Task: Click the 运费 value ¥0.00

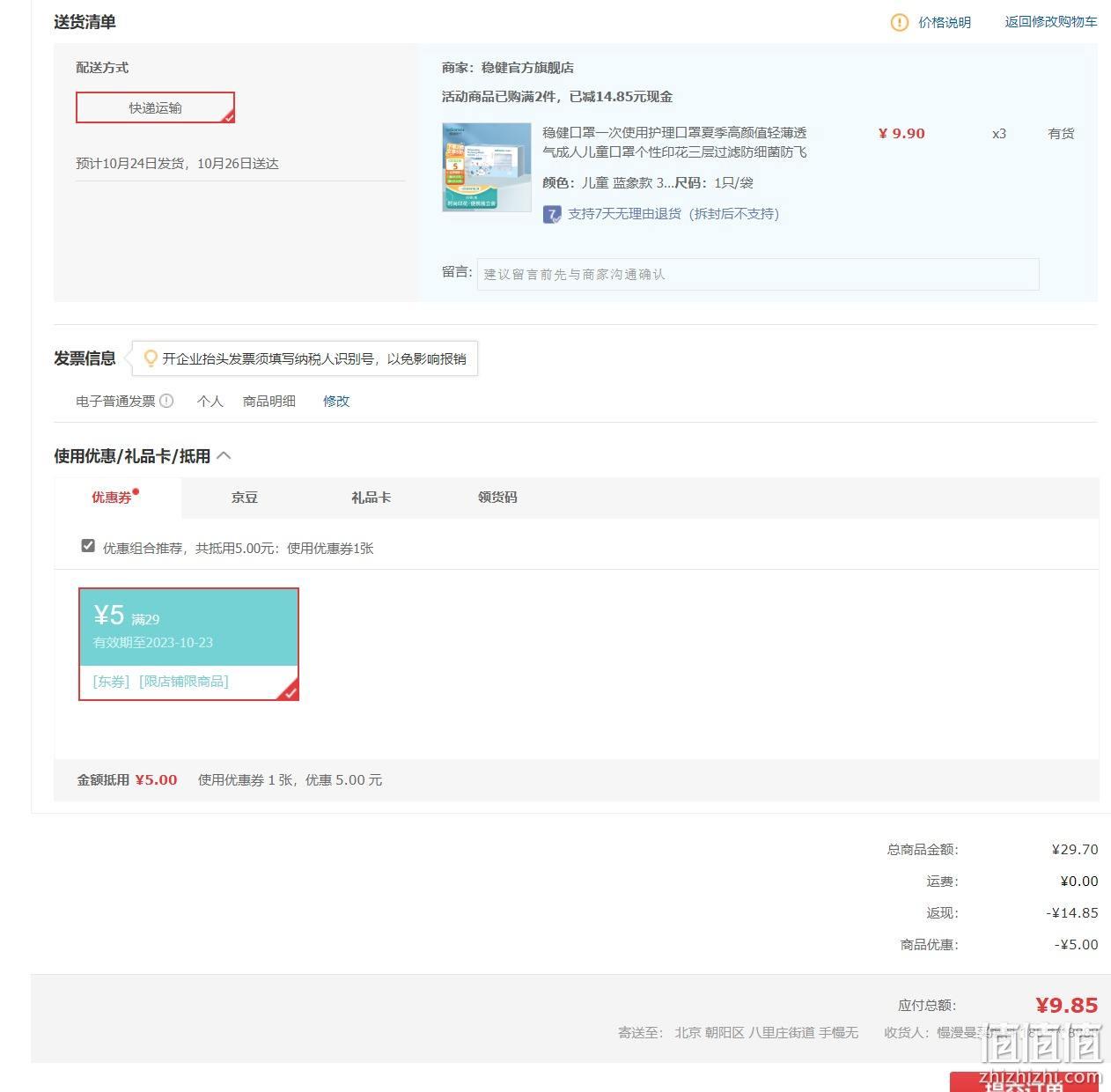Action: tap(1079, 882)
